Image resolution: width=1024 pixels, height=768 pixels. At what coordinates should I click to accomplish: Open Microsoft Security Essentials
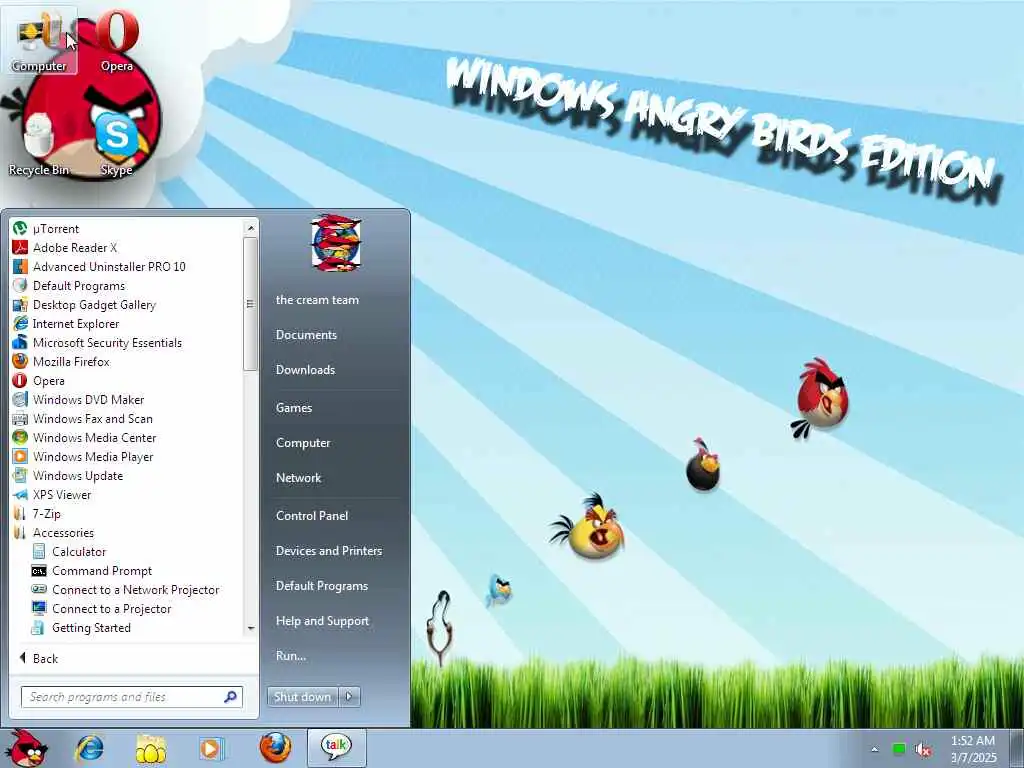(97, 342)
